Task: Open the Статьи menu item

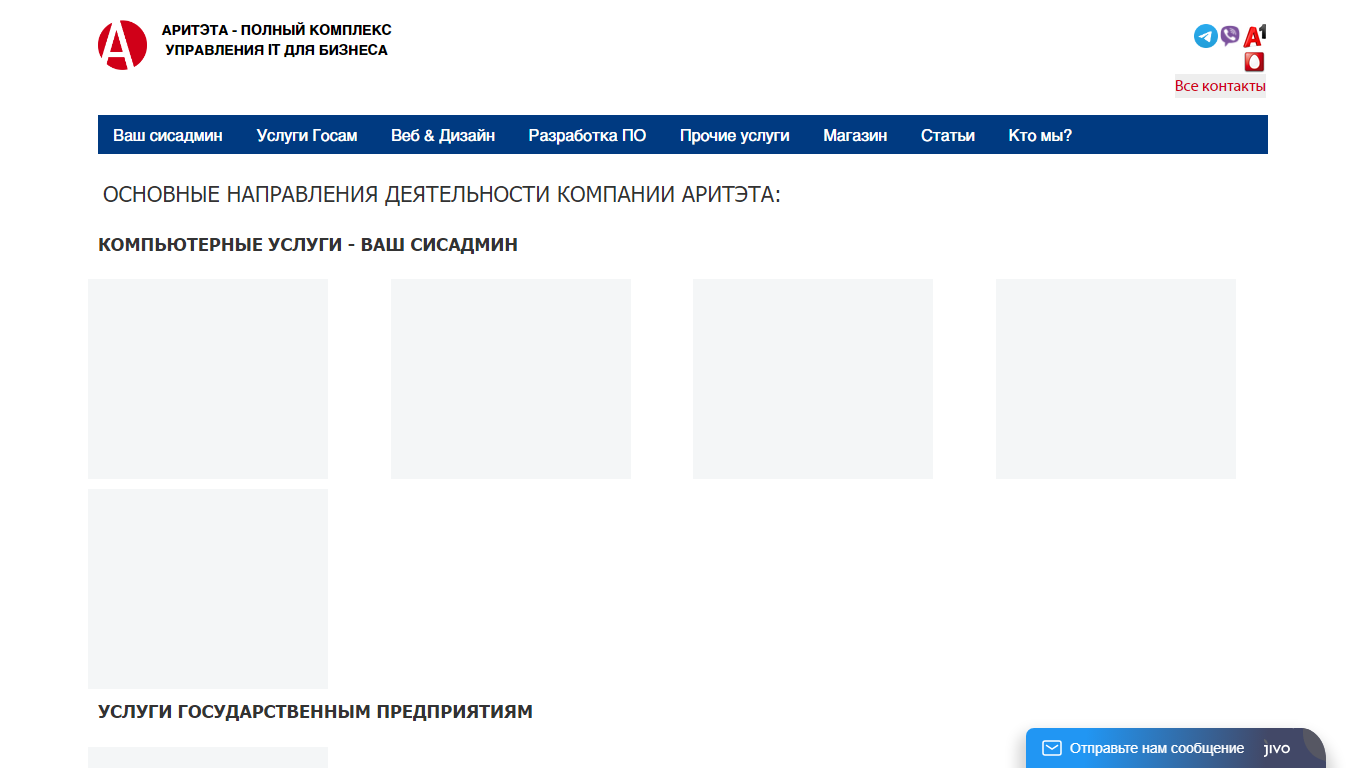Action: point(948,135)
